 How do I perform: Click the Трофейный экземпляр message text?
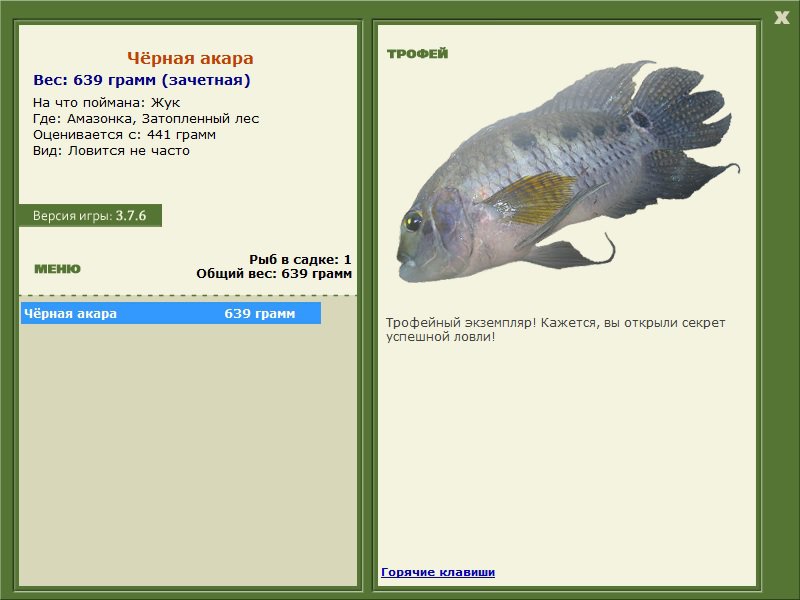point(555,330)
